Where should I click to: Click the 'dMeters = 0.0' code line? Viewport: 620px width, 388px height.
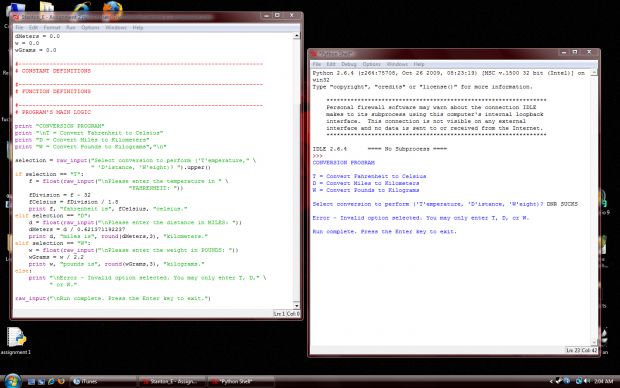point(37,36)
